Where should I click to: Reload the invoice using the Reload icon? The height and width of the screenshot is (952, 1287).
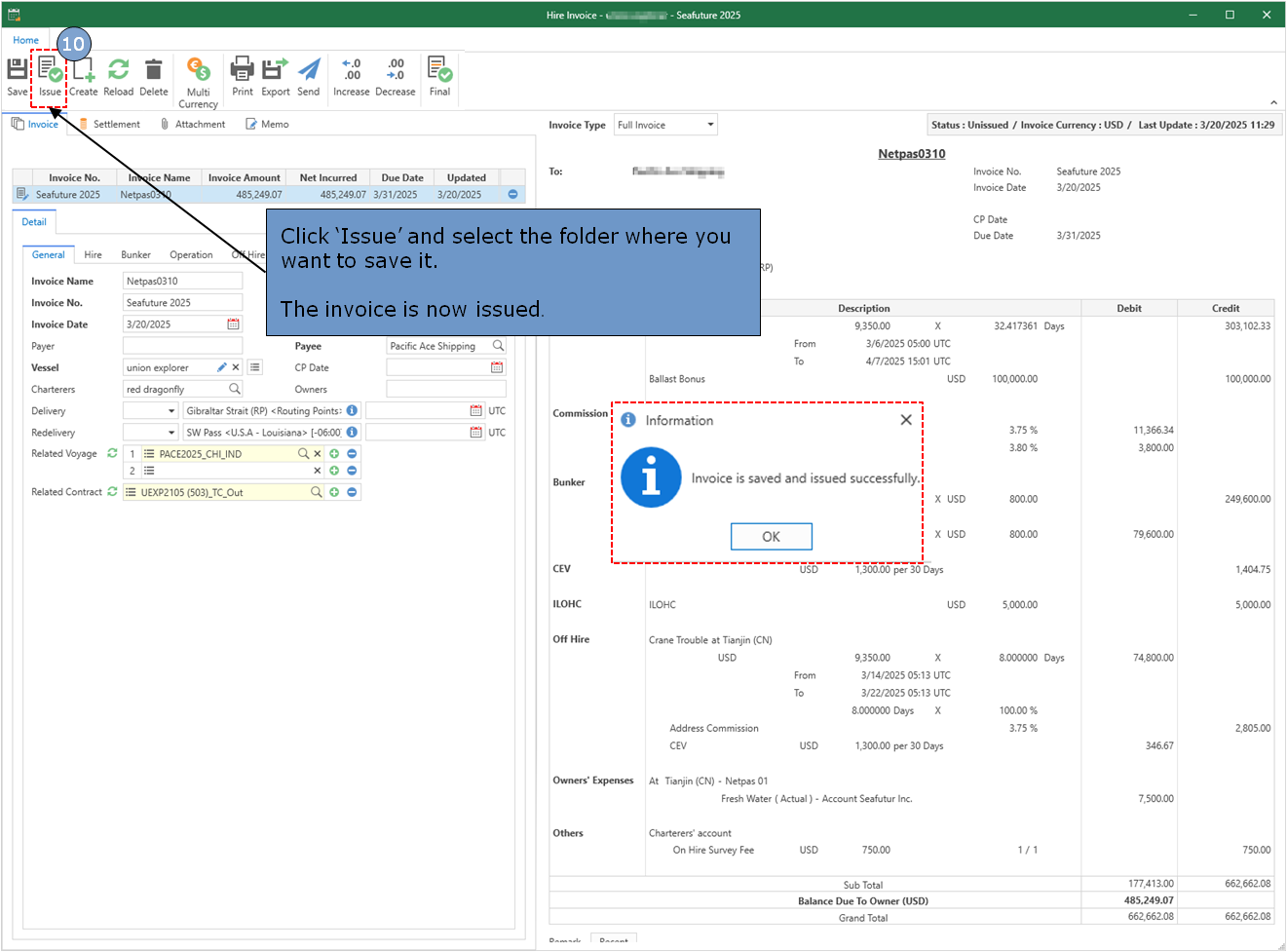(x=118, y=71)
